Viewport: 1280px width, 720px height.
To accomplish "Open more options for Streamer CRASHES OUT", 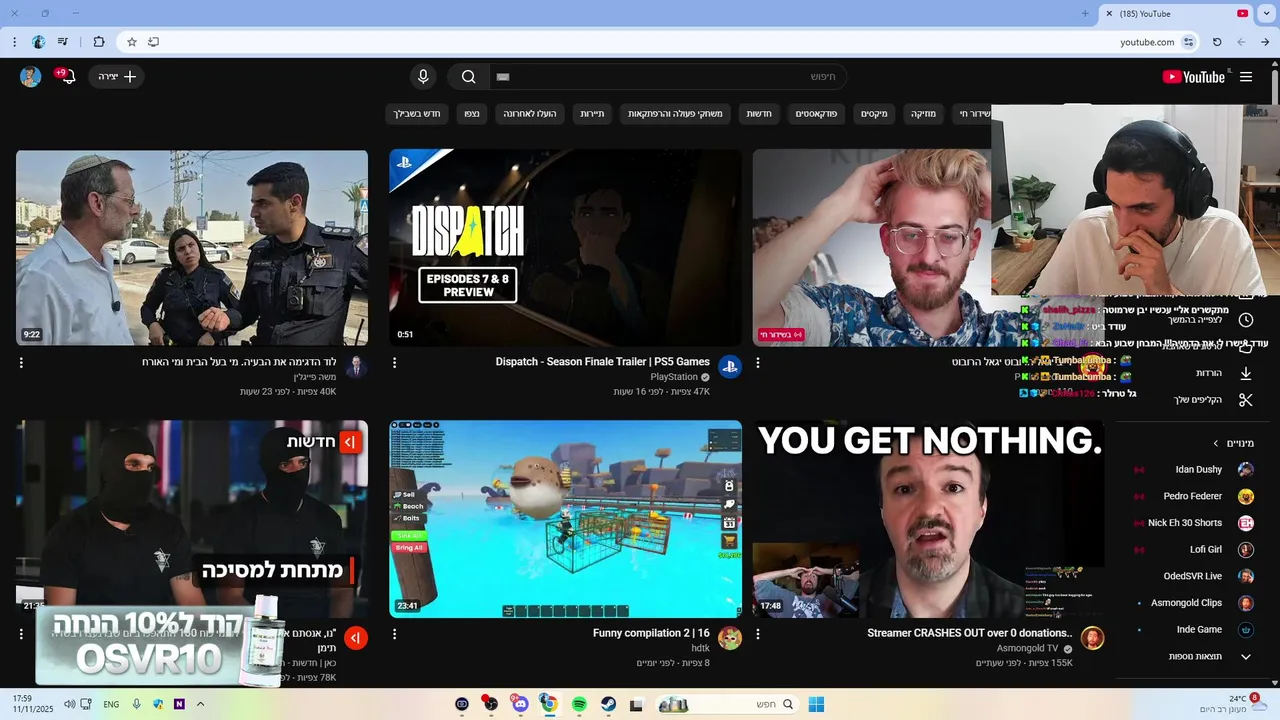I will (x=758, y=634).
